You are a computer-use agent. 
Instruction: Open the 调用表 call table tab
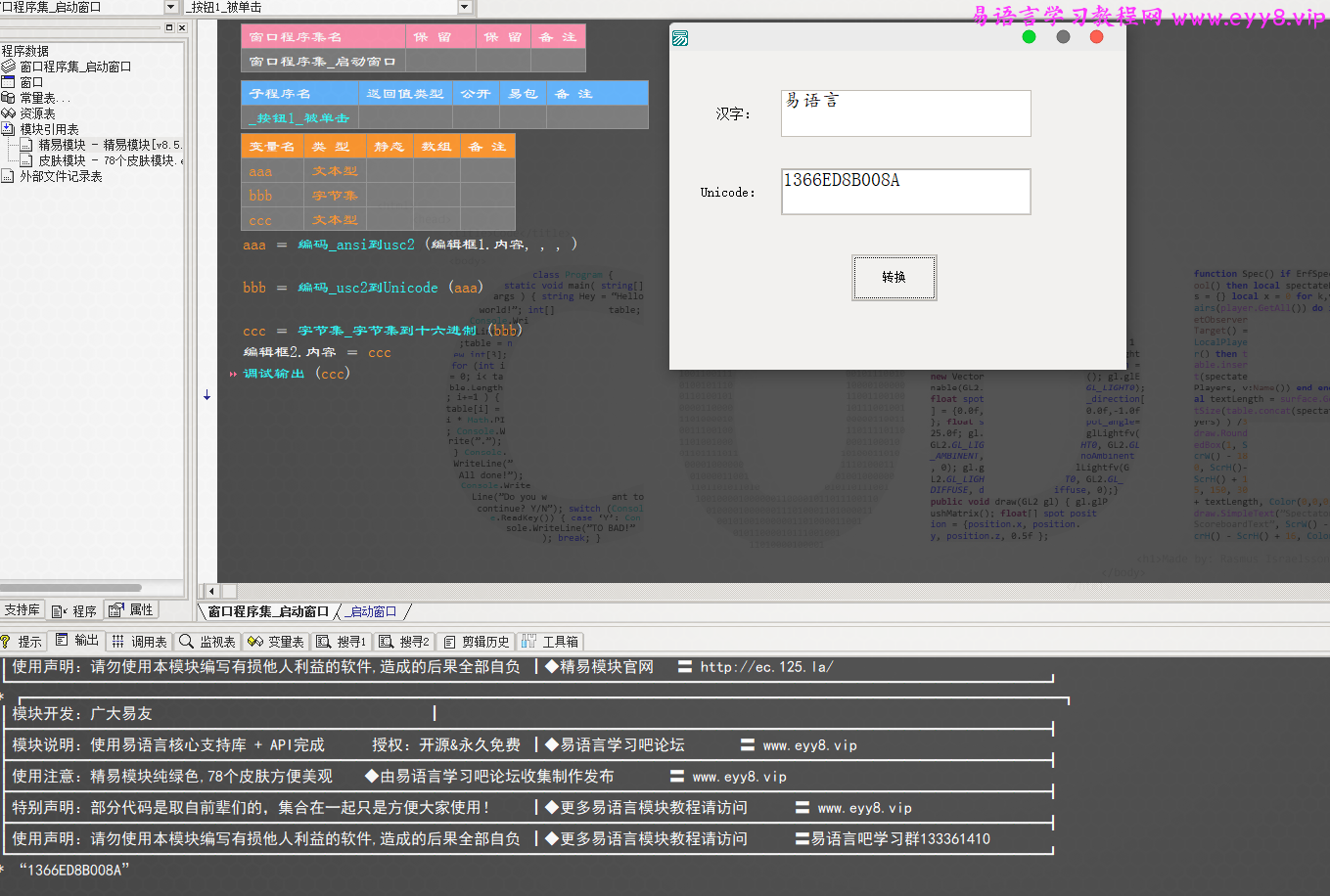[139, 642]
